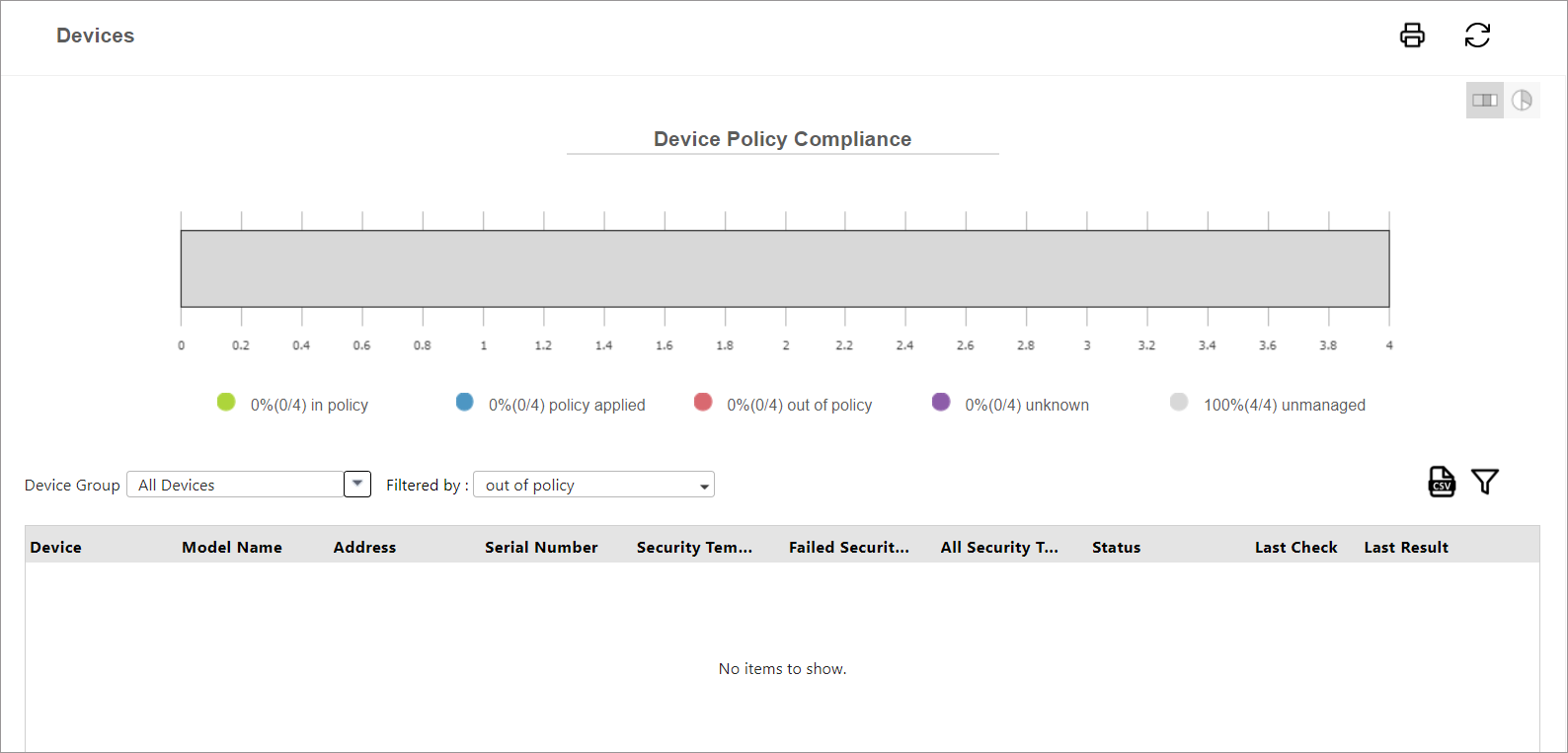
Task: Export device list to CSV
Action: click(1442, 482)
